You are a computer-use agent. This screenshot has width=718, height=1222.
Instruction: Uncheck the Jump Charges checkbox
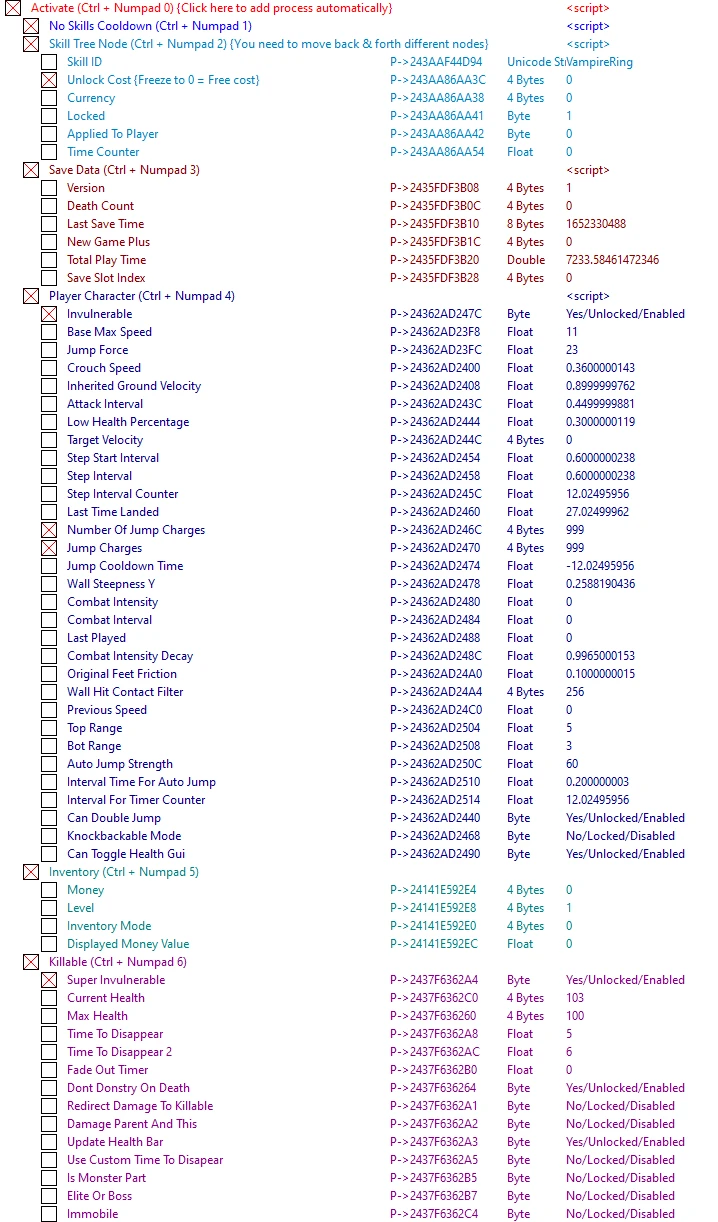click(49, 548)
